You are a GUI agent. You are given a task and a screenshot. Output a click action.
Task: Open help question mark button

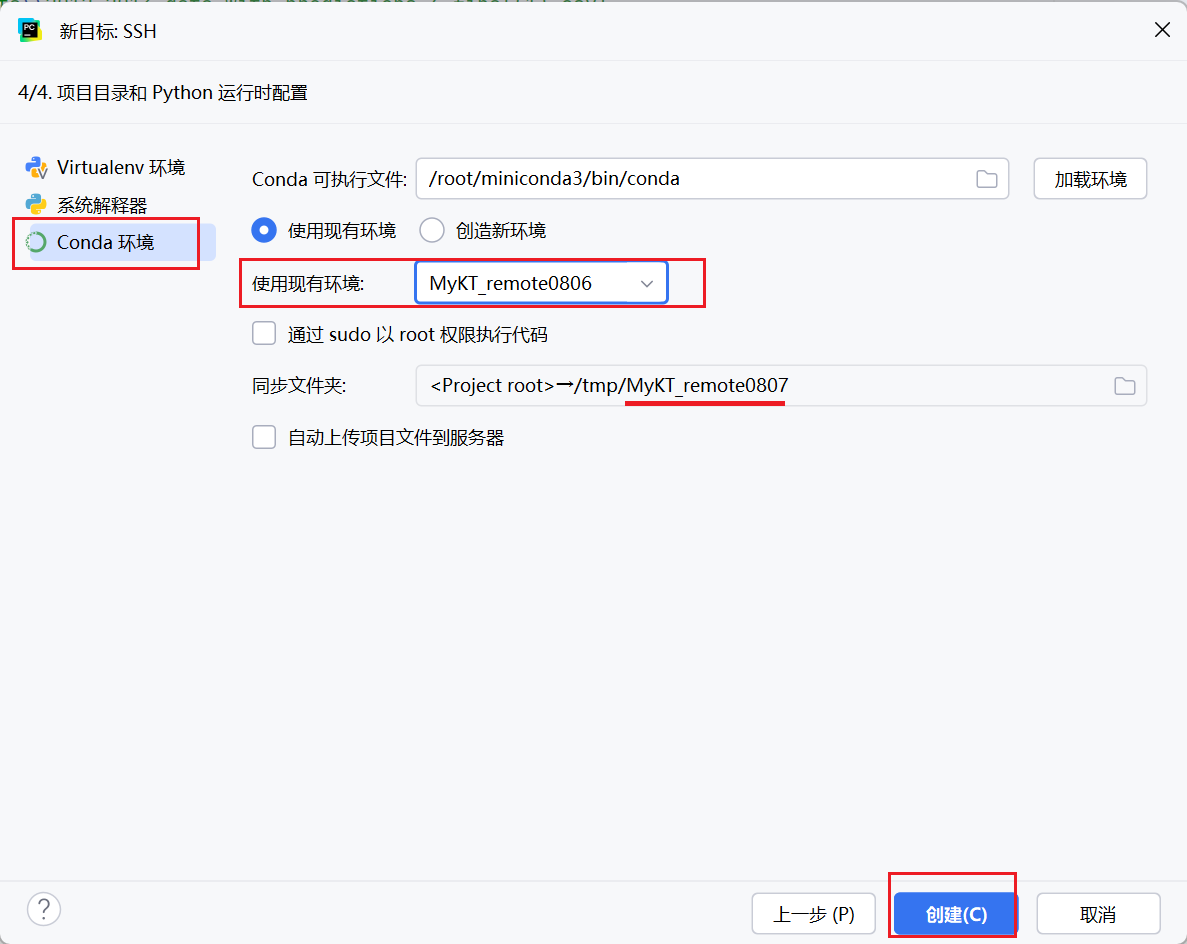[44, 909]
